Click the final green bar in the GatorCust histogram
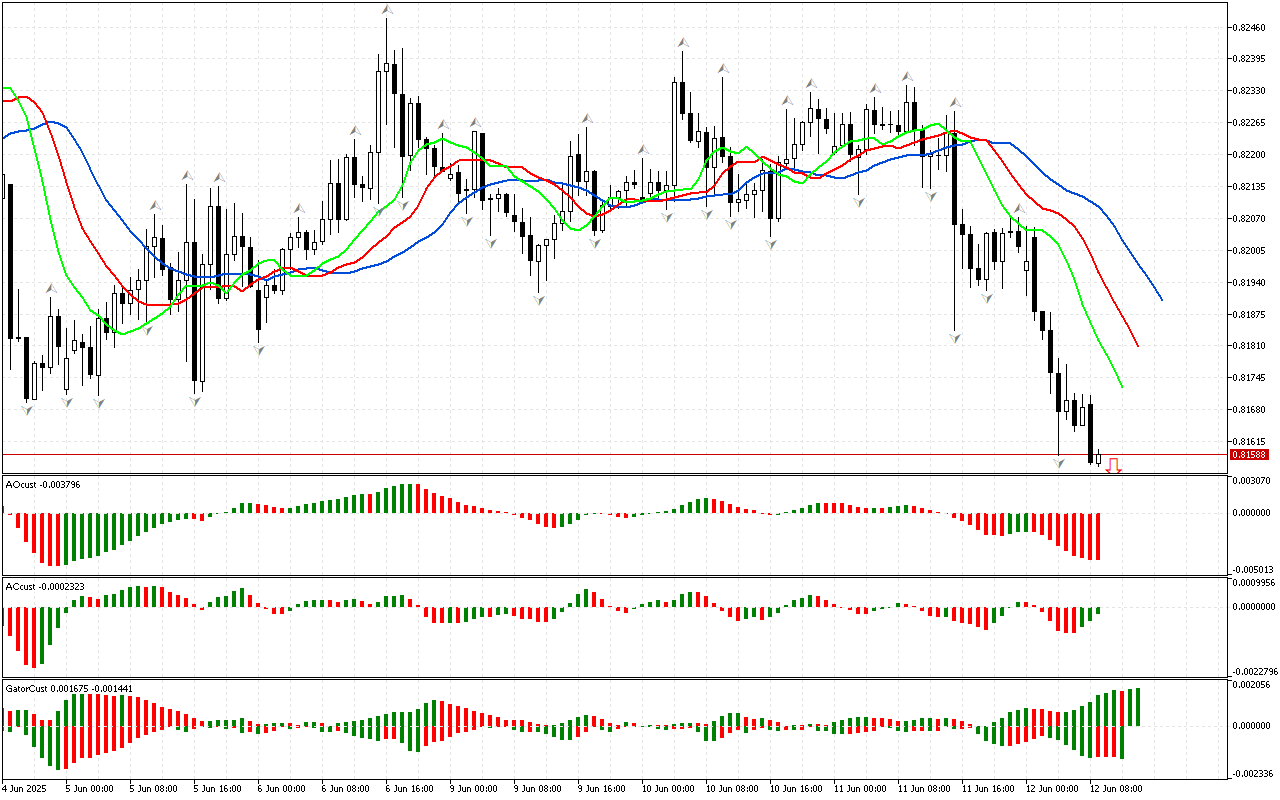The height and width of the screenshot is (800, 1280). (x=1138, y=707)
